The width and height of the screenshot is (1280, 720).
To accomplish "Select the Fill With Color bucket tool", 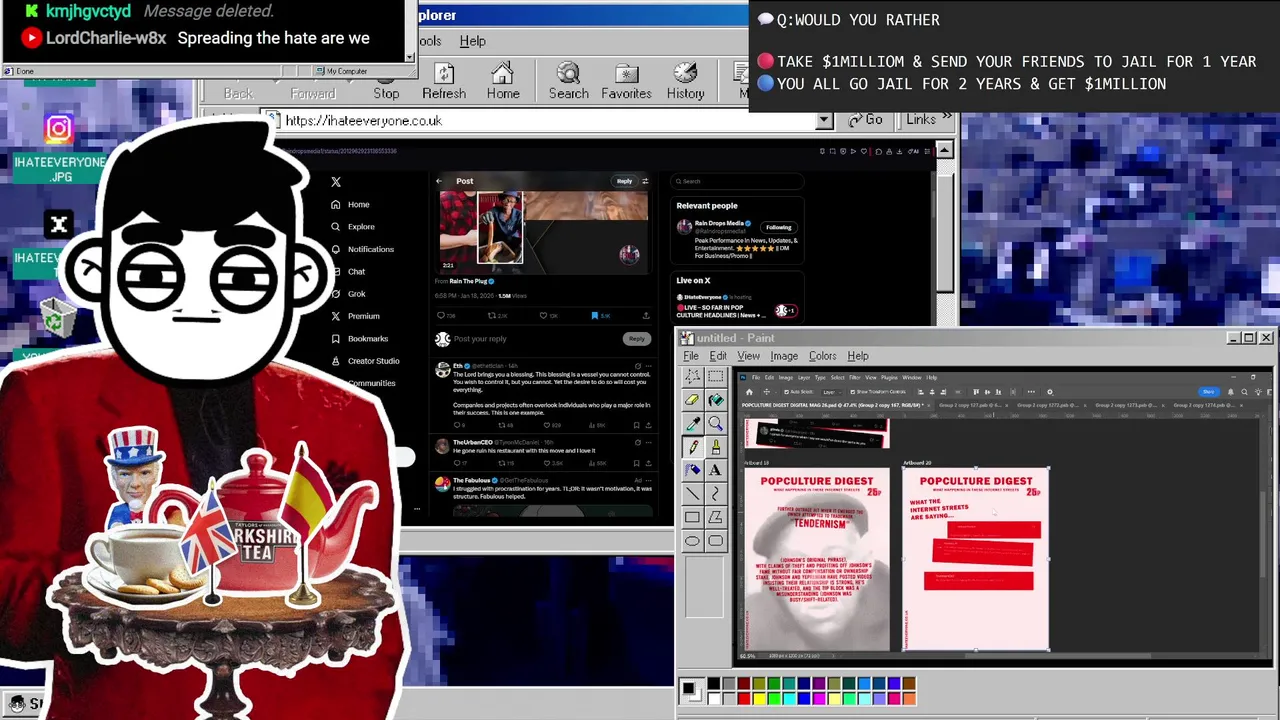I will coord(715,400).
